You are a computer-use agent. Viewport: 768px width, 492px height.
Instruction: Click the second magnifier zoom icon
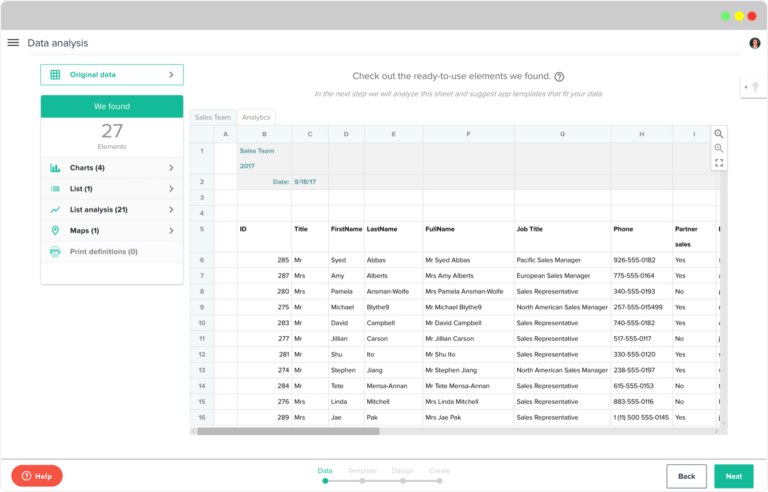click(719, 148)
